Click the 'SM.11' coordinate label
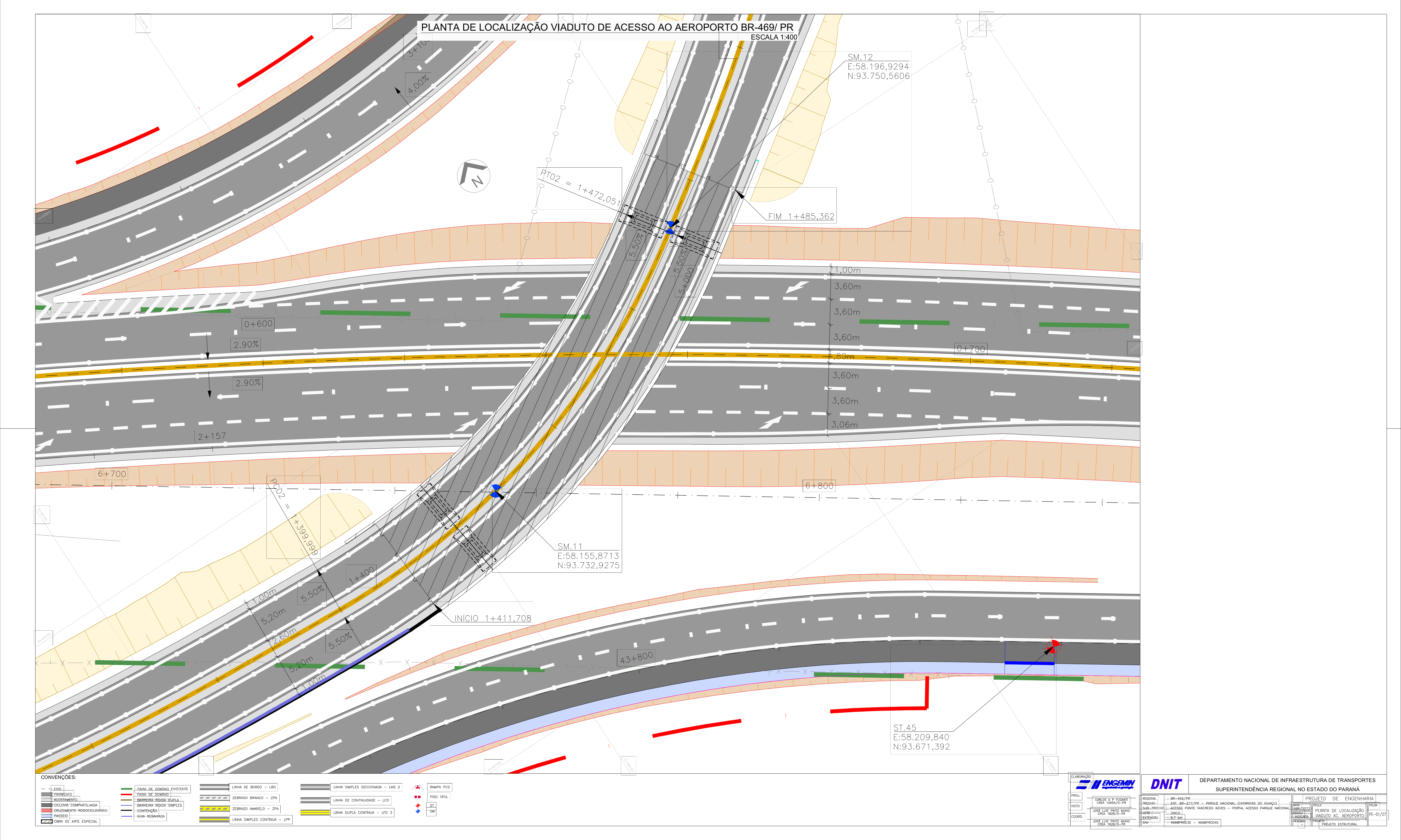1401x840 pixels. click(570, 547)
